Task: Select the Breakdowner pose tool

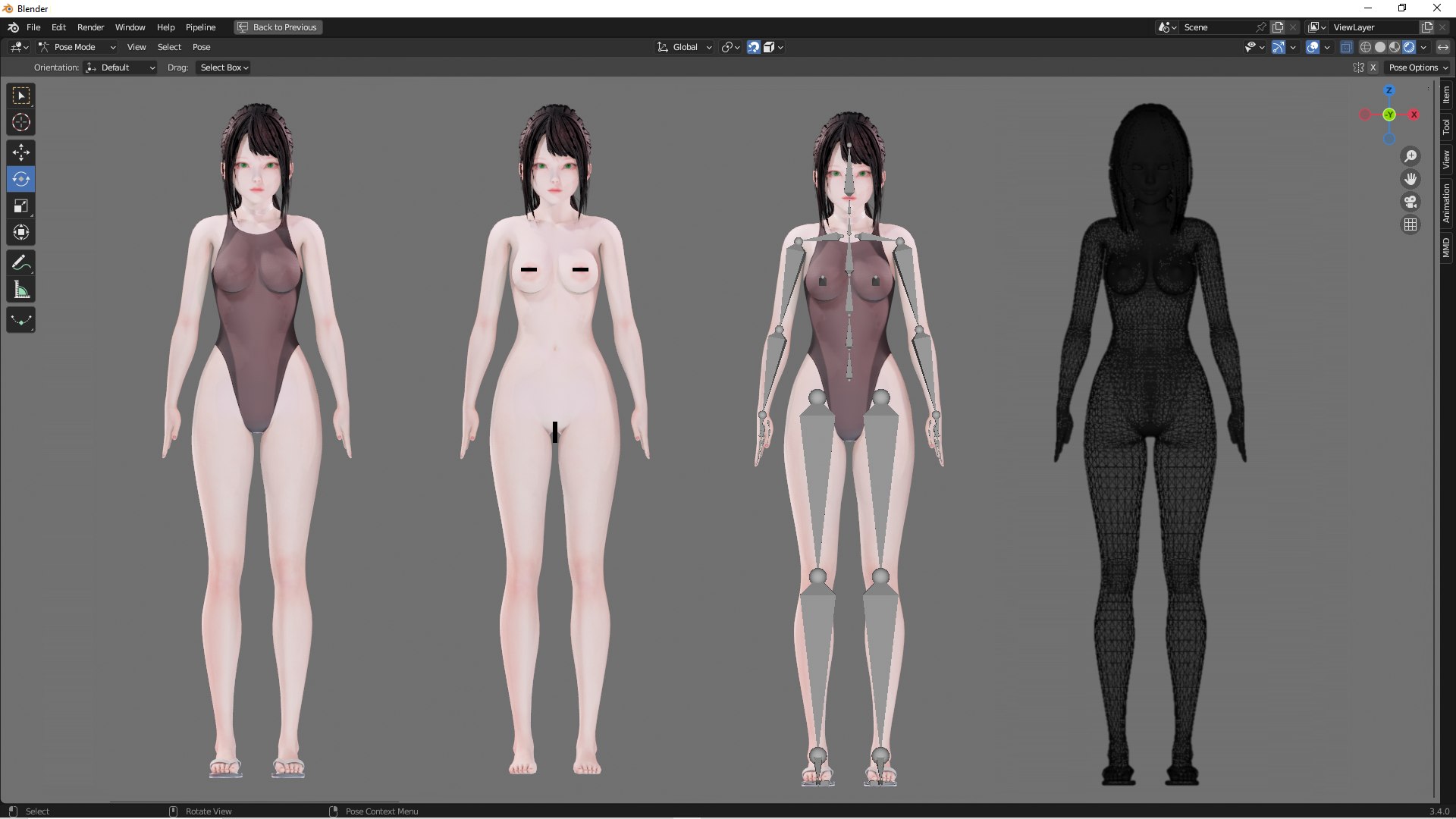Action: [x=21, y=320]
